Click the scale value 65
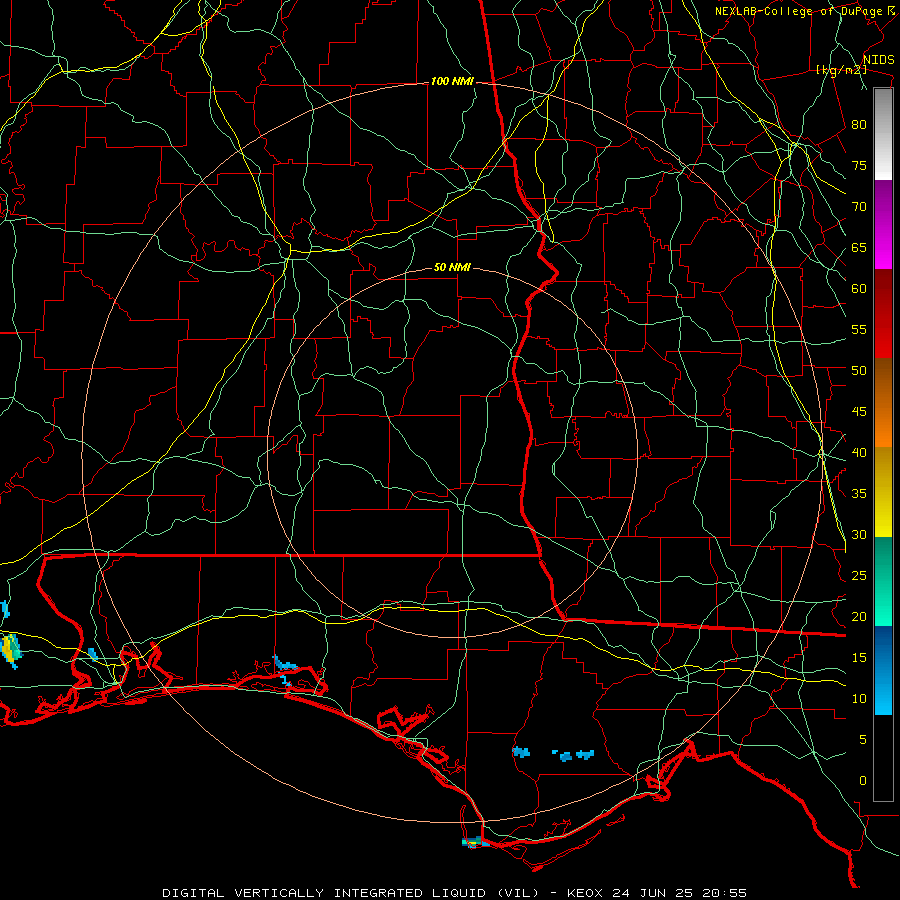 click(x=859, y=247)
